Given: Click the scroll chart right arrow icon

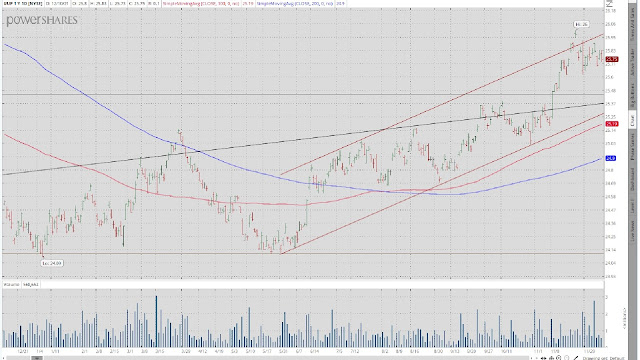Looking at the screenshot, I should tap(536, 358).
